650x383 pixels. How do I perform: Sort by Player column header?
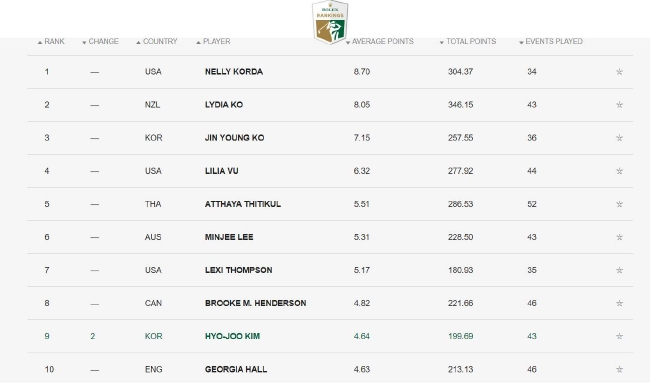coord(213,41)
